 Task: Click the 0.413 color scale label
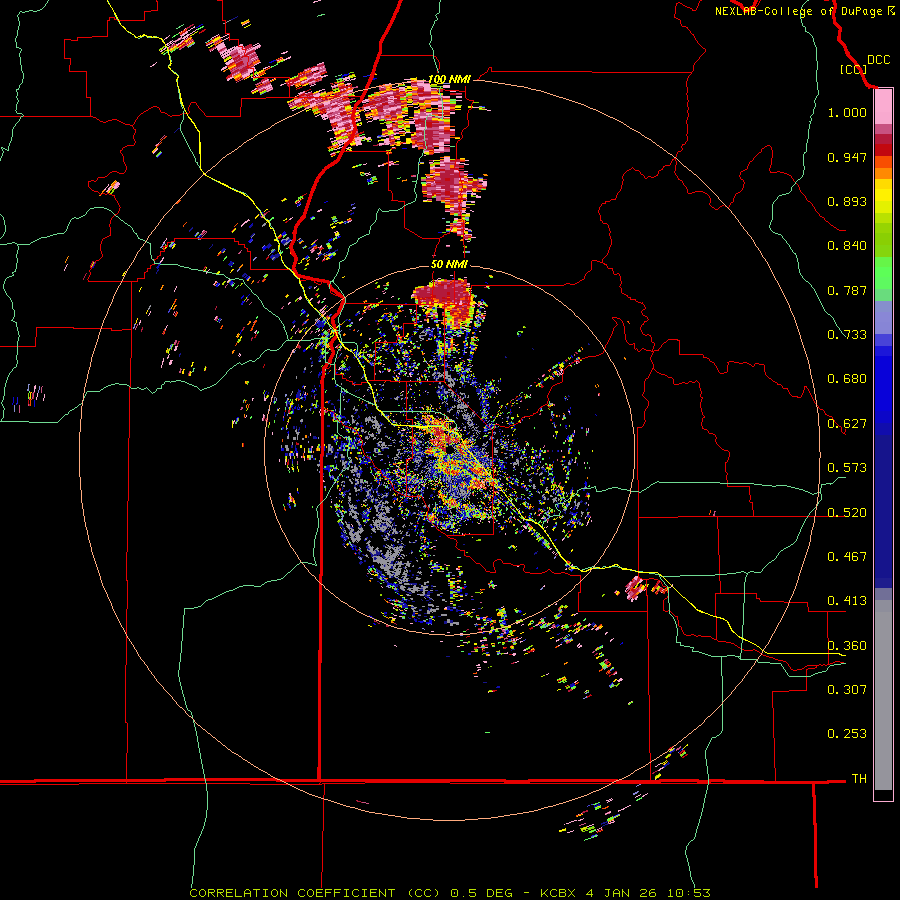tap(847, 601)
